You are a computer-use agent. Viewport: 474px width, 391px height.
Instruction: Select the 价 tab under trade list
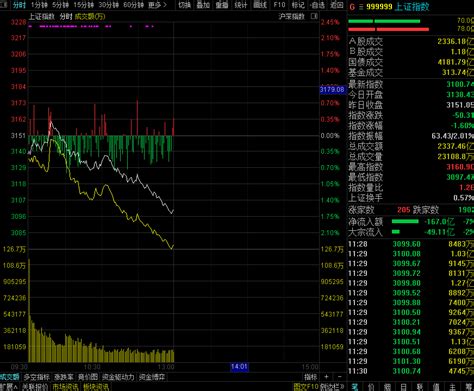[x=371, y=387]
